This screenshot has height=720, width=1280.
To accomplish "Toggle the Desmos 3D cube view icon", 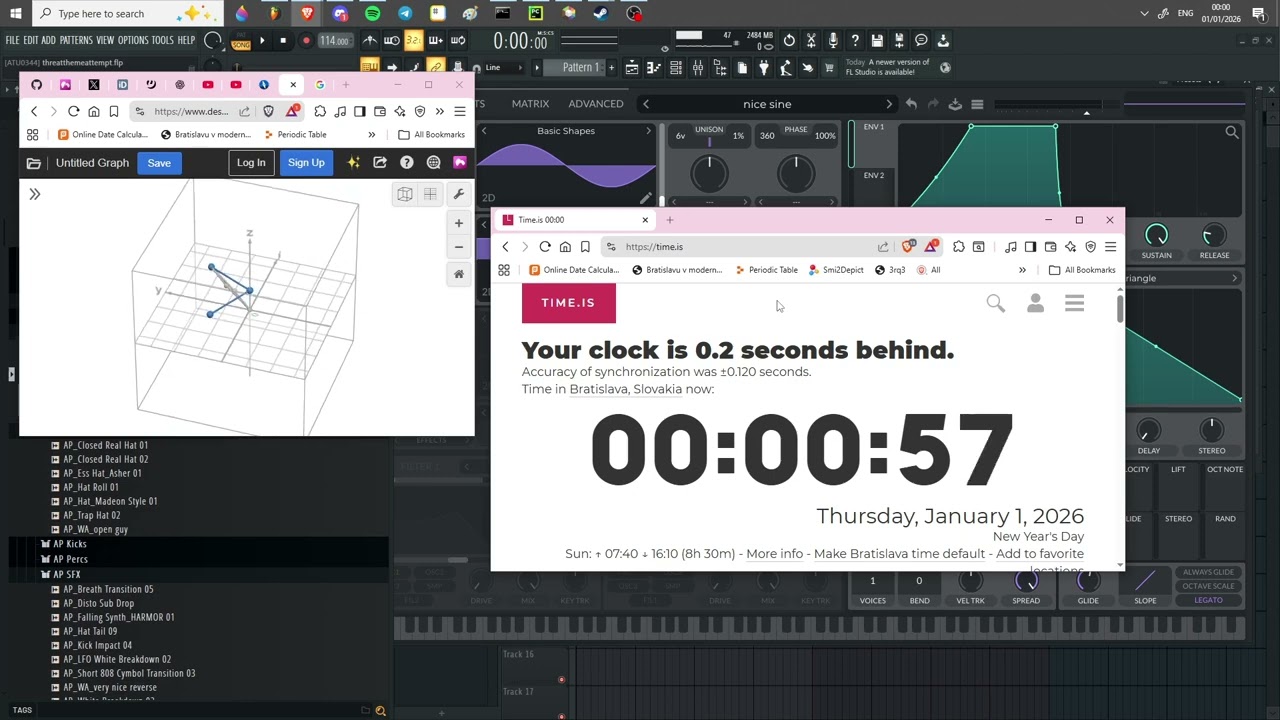I will [405, 194].
